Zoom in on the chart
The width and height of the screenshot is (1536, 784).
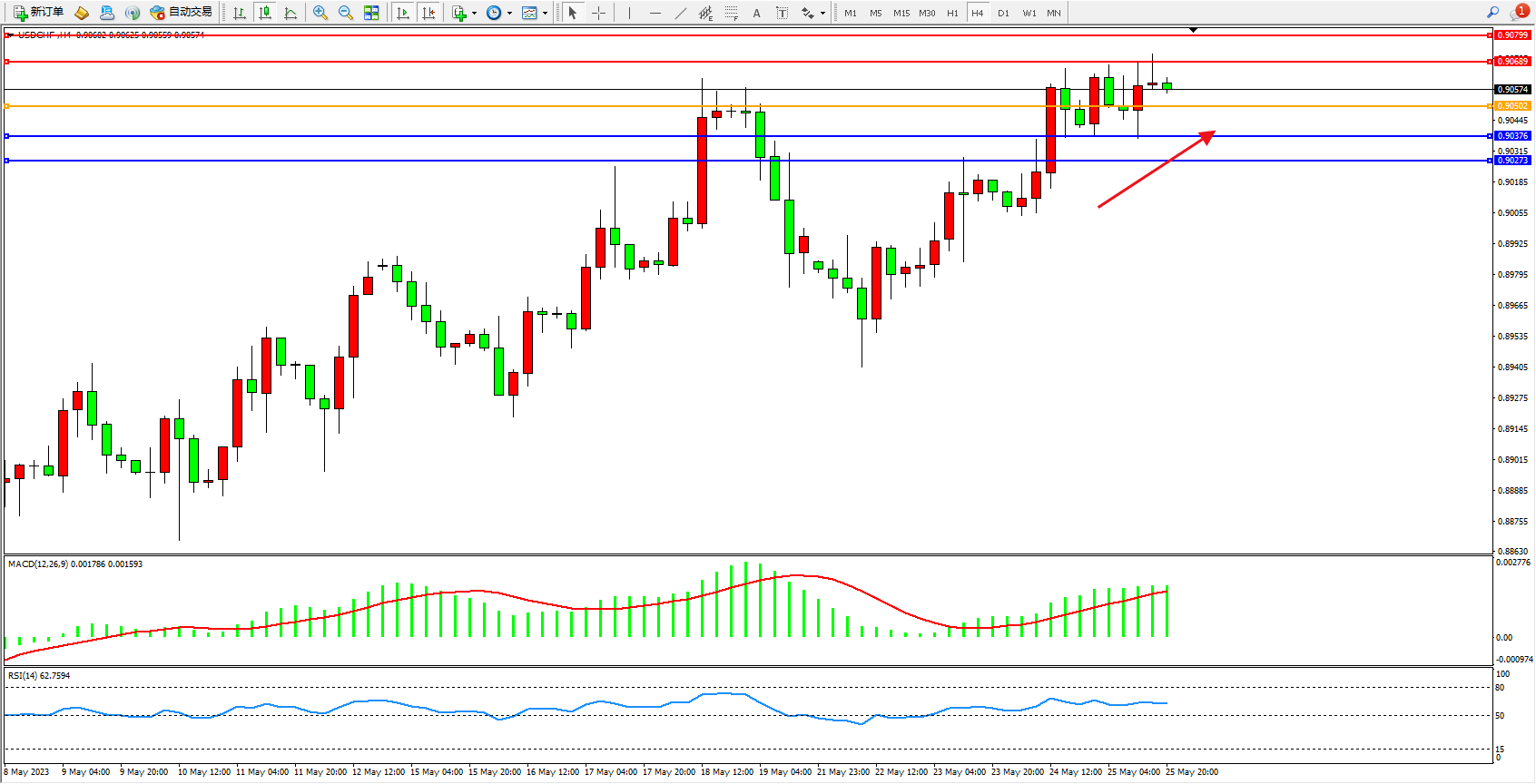320,13
